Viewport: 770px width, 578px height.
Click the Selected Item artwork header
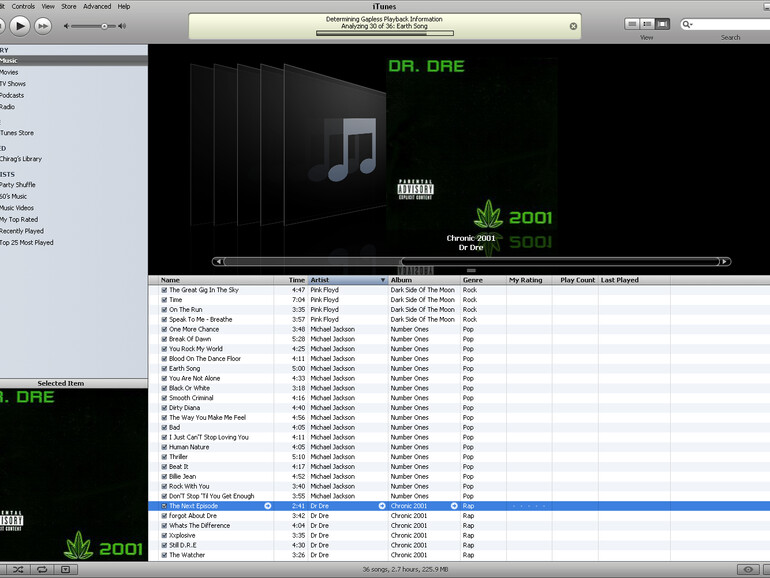point(74,383)
